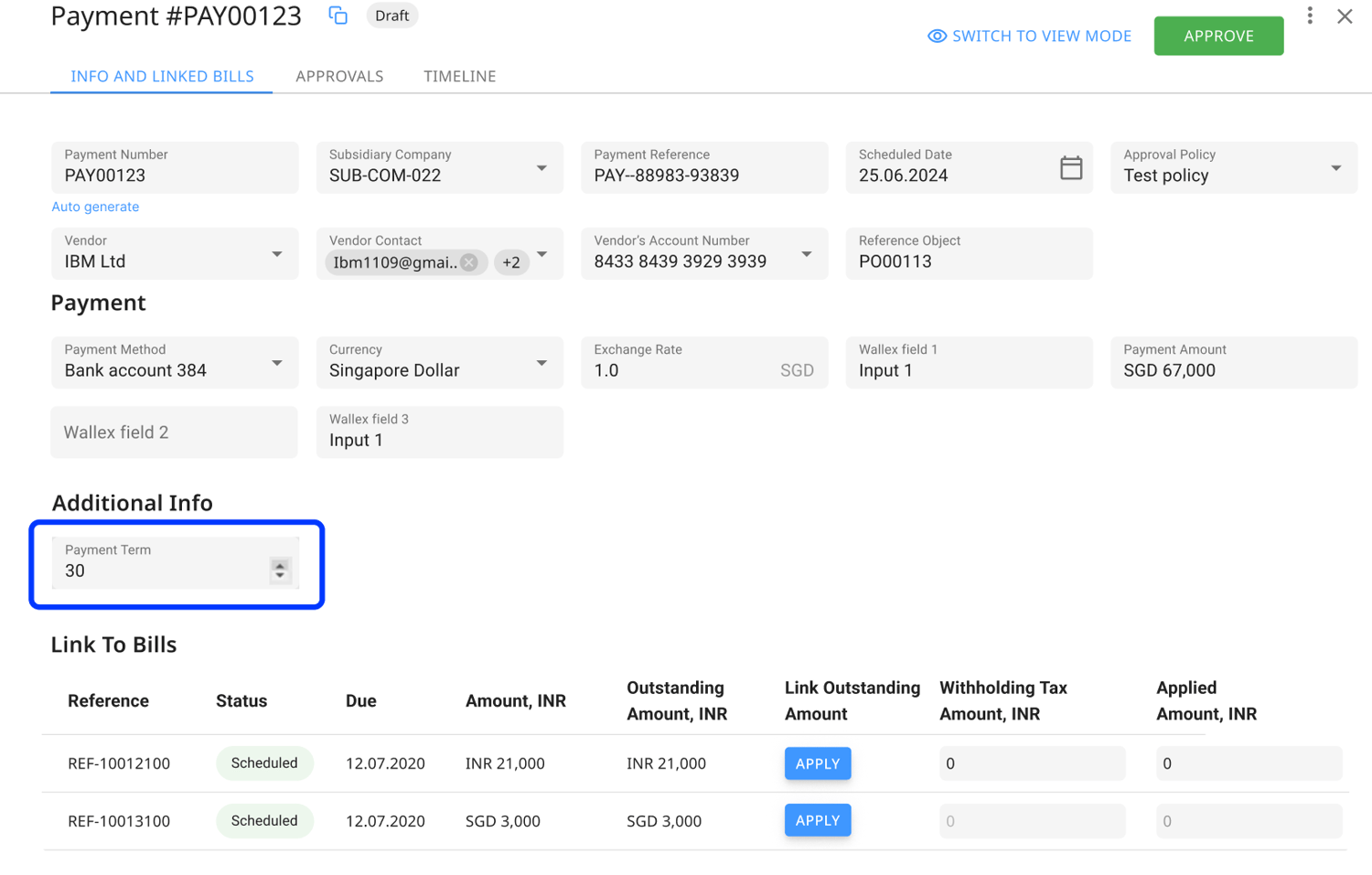The image size is (1372, 875).
Task: Click the Draft status badge
Action: click(x=392, y=16)
